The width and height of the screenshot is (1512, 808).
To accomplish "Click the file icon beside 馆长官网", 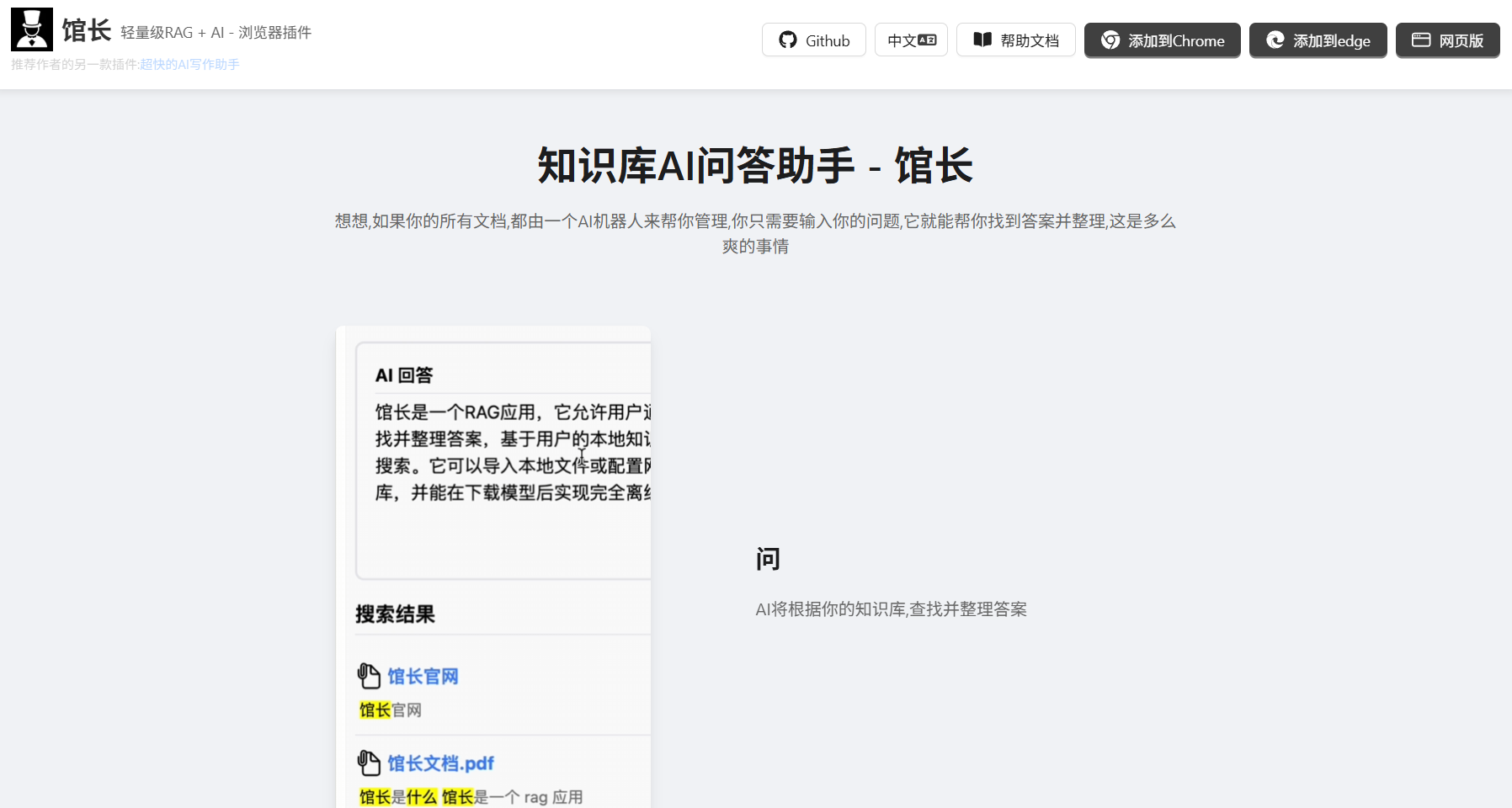I will pos(369,676).
